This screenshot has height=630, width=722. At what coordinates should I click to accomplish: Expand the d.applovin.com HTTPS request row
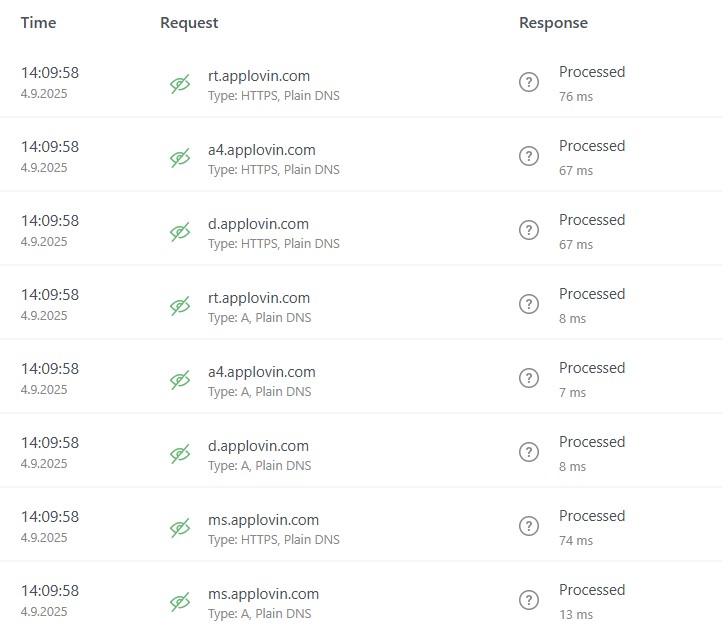pos(361,228)
